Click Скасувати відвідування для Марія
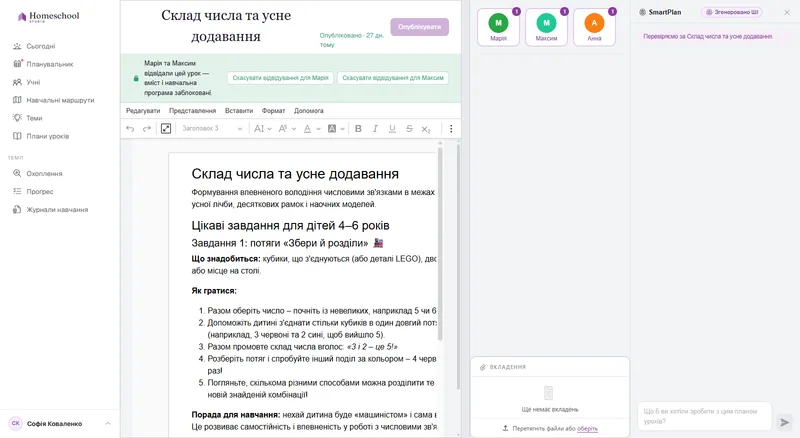 281,78
